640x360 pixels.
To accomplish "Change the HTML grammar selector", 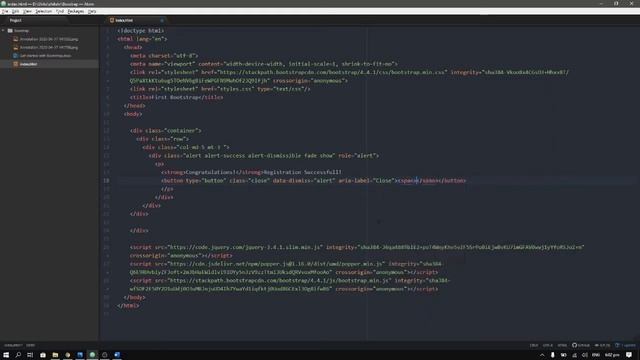I will click(562, 345).
